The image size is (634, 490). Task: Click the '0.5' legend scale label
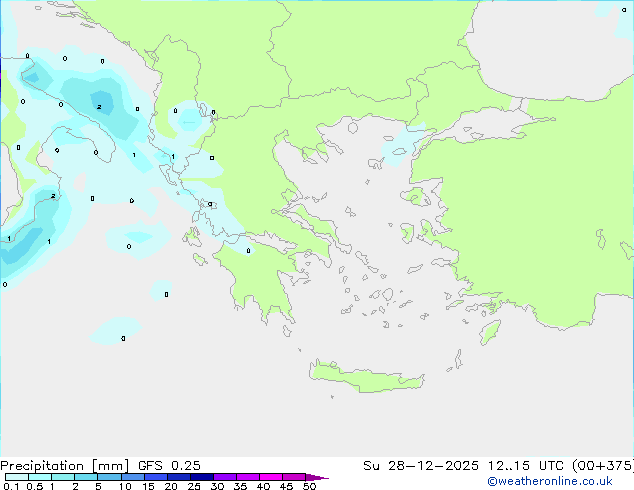pos(35,486)
